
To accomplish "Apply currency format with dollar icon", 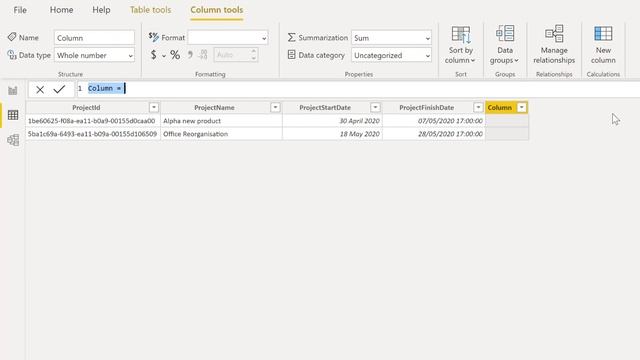I will click(x=153, y=55).
